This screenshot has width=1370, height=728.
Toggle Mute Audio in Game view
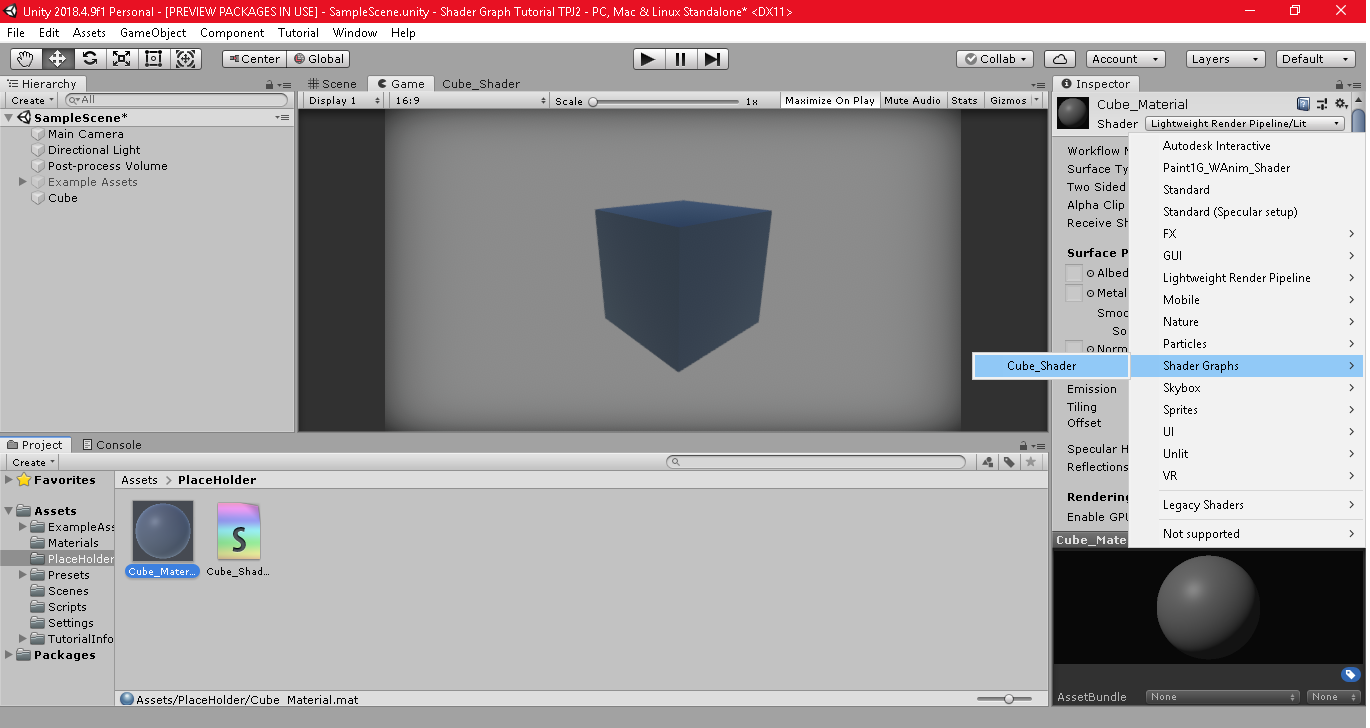click(912, 101)
